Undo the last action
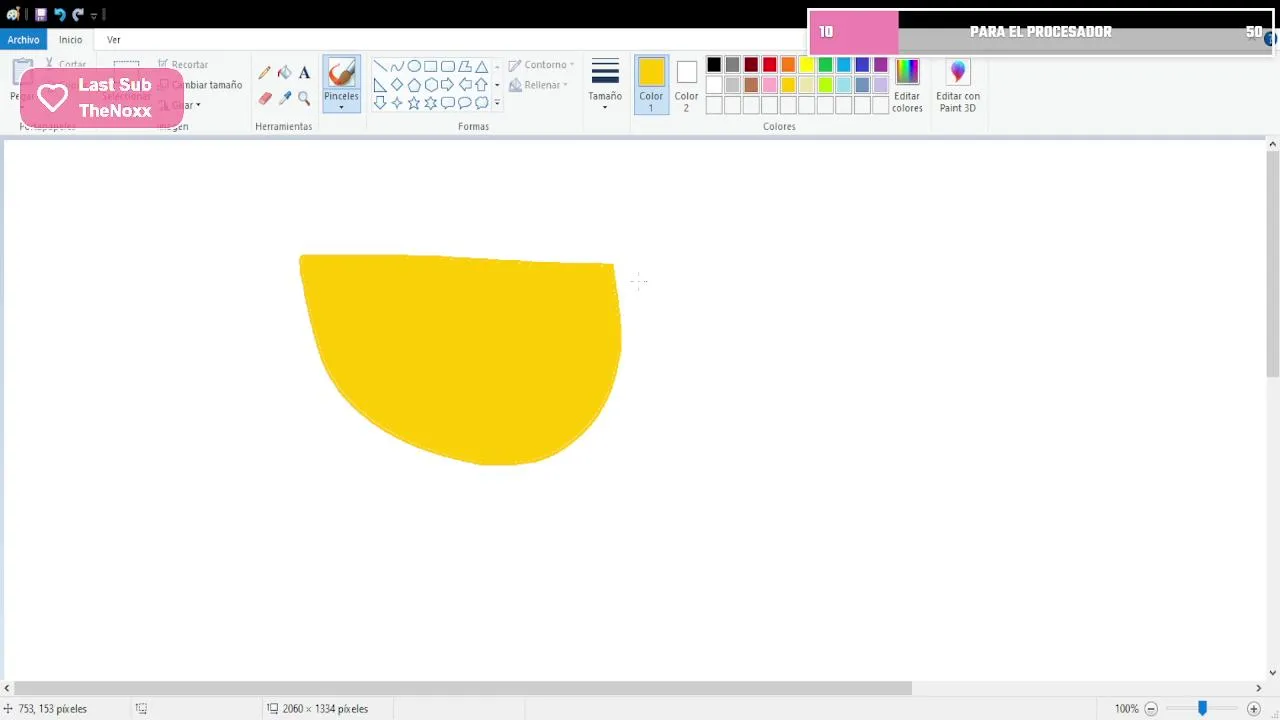This screenshot has height=720, width=1280. pyautogui.click(x=59, y=15)
